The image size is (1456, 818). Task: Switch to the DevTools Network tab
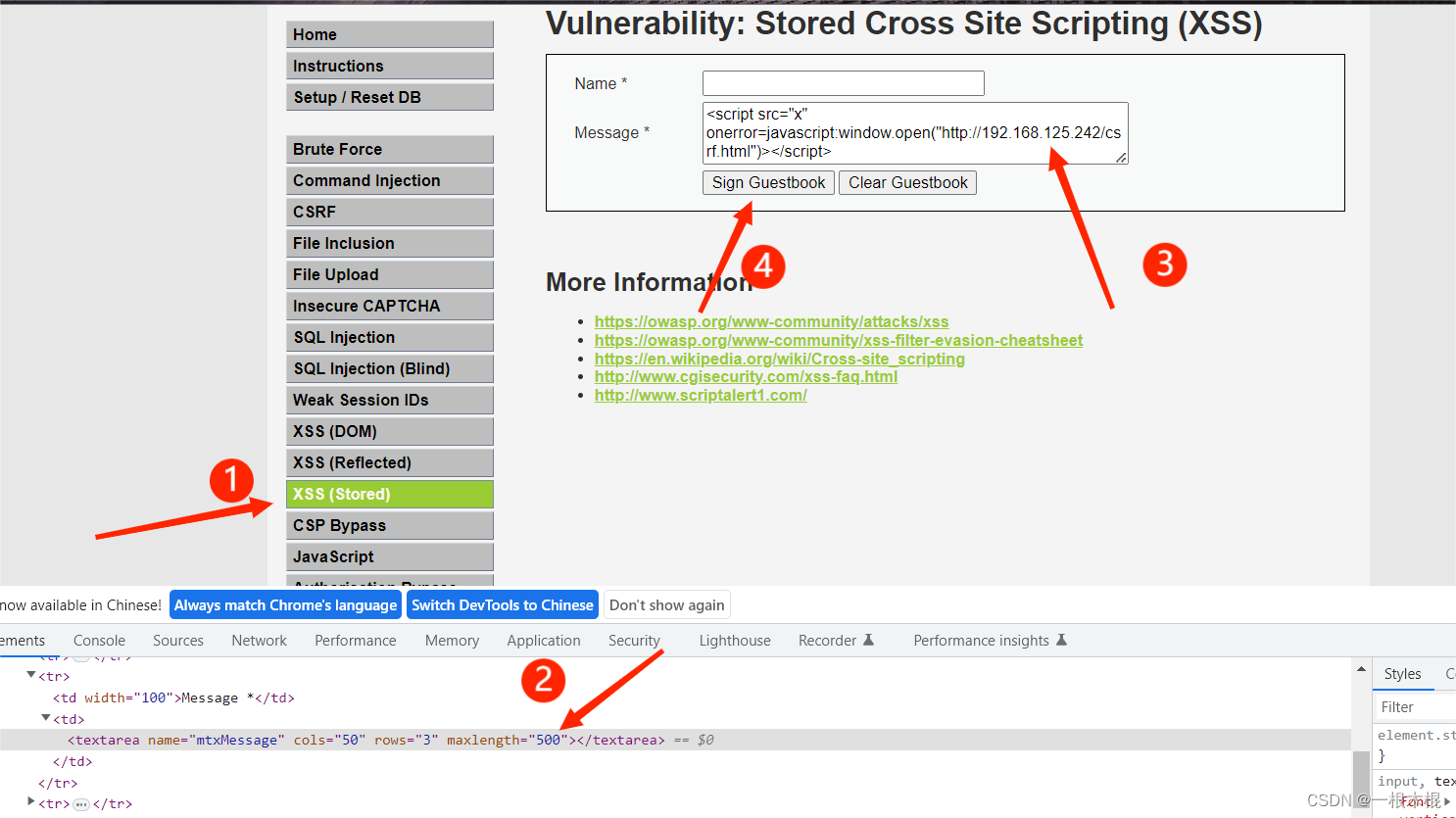260,640
